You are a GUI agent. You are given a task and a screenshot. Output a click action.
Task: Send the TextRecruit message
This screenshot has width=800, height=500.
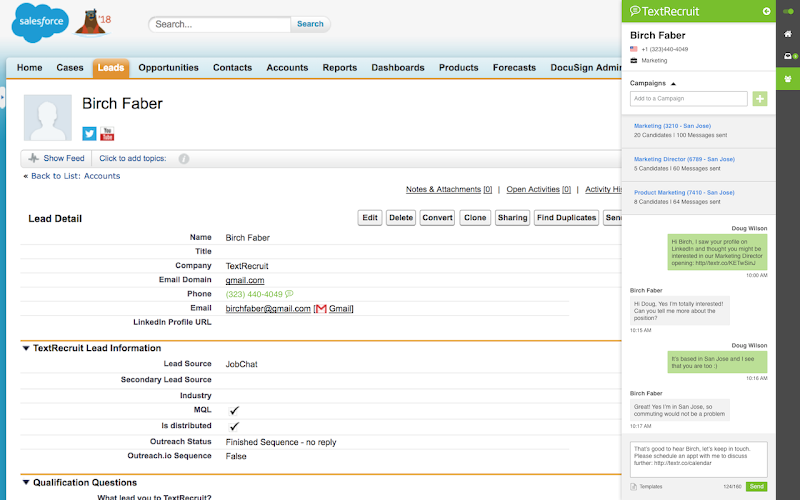click(757, 487)
